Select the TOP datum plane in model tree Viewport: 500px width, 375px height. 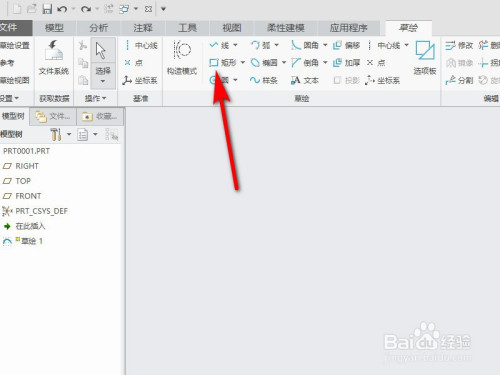17,181
